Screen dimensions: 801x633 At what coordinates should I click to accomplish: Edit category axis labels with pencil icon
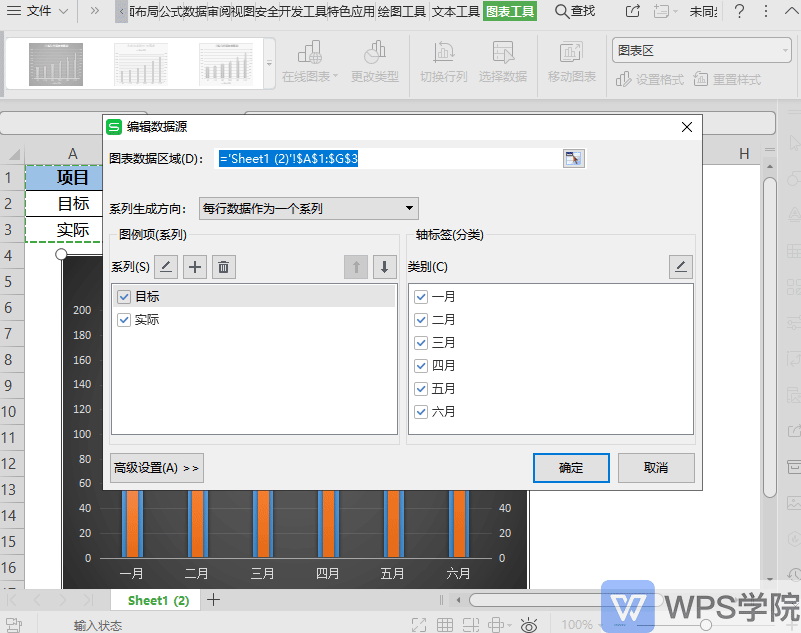681,267
